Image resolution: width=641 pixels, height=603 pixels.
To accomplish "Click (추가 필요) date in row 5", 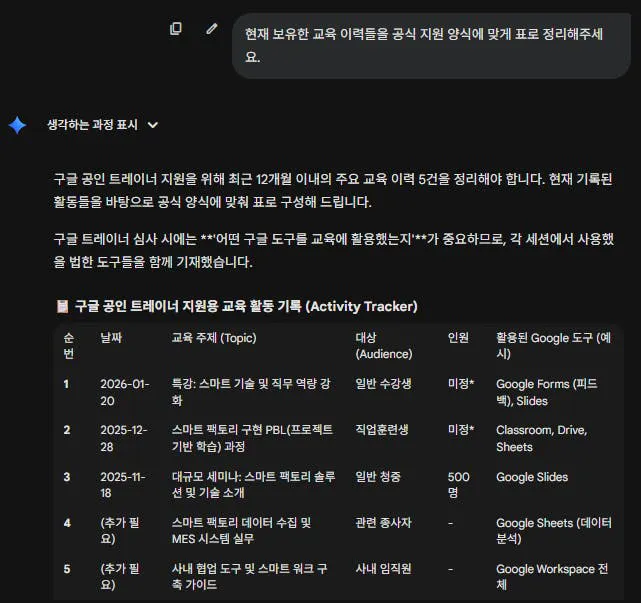I will (x=120, y=577).
